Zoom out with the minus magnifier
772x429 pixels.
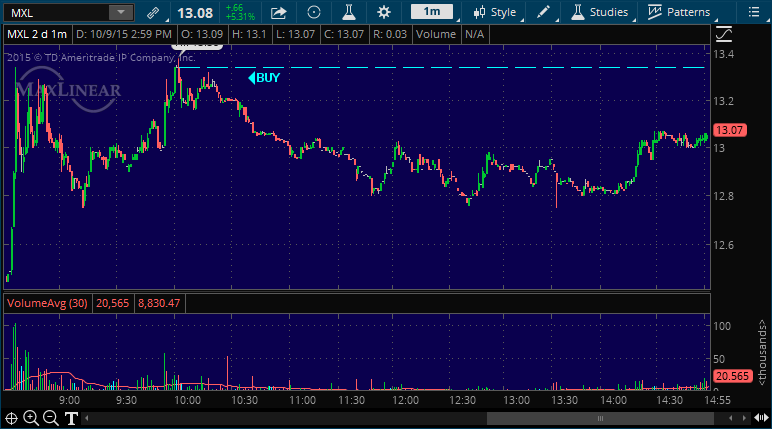(x=52, y=418)
